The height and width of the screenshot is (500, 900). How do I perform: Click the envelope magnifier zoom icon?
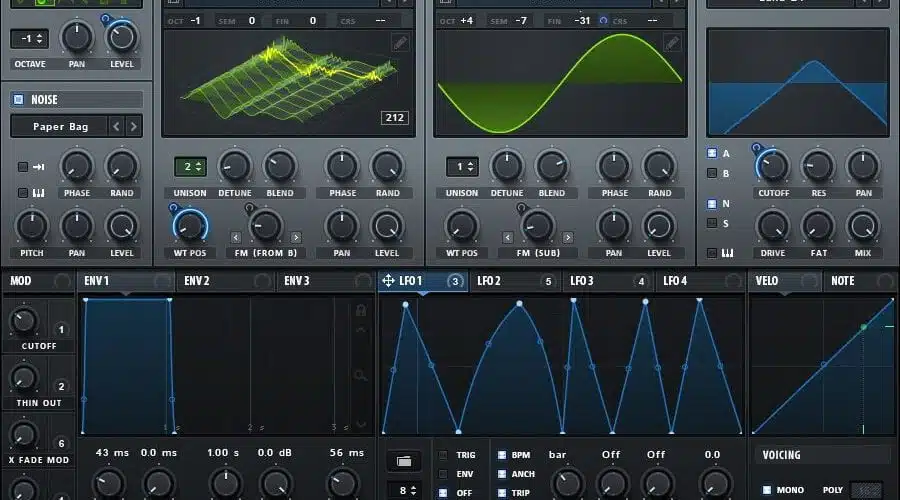click(x=360, y=375)
